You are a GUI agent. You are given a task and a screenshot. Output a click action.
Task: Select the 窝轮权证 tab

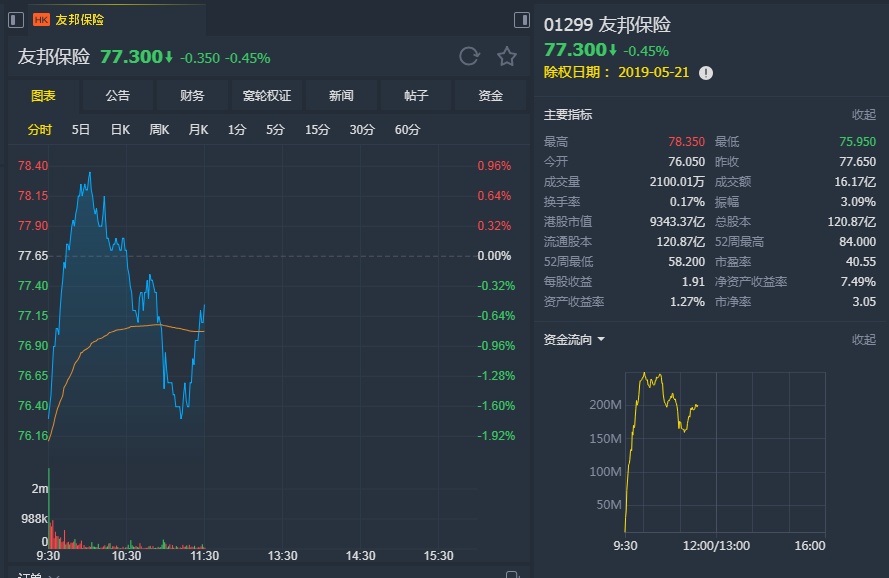tap(267, 96)
